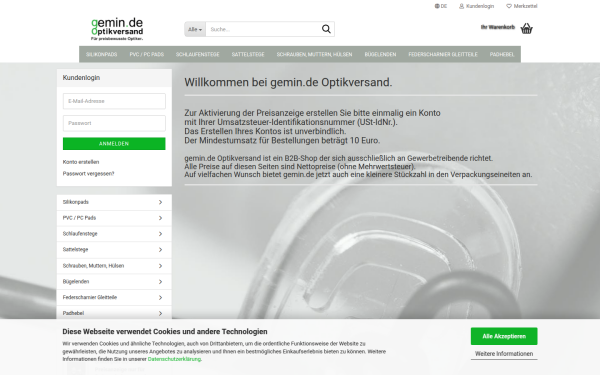The image size is (600, 375).
Task: Focus the Suche search field
Action: click(262, 29)
